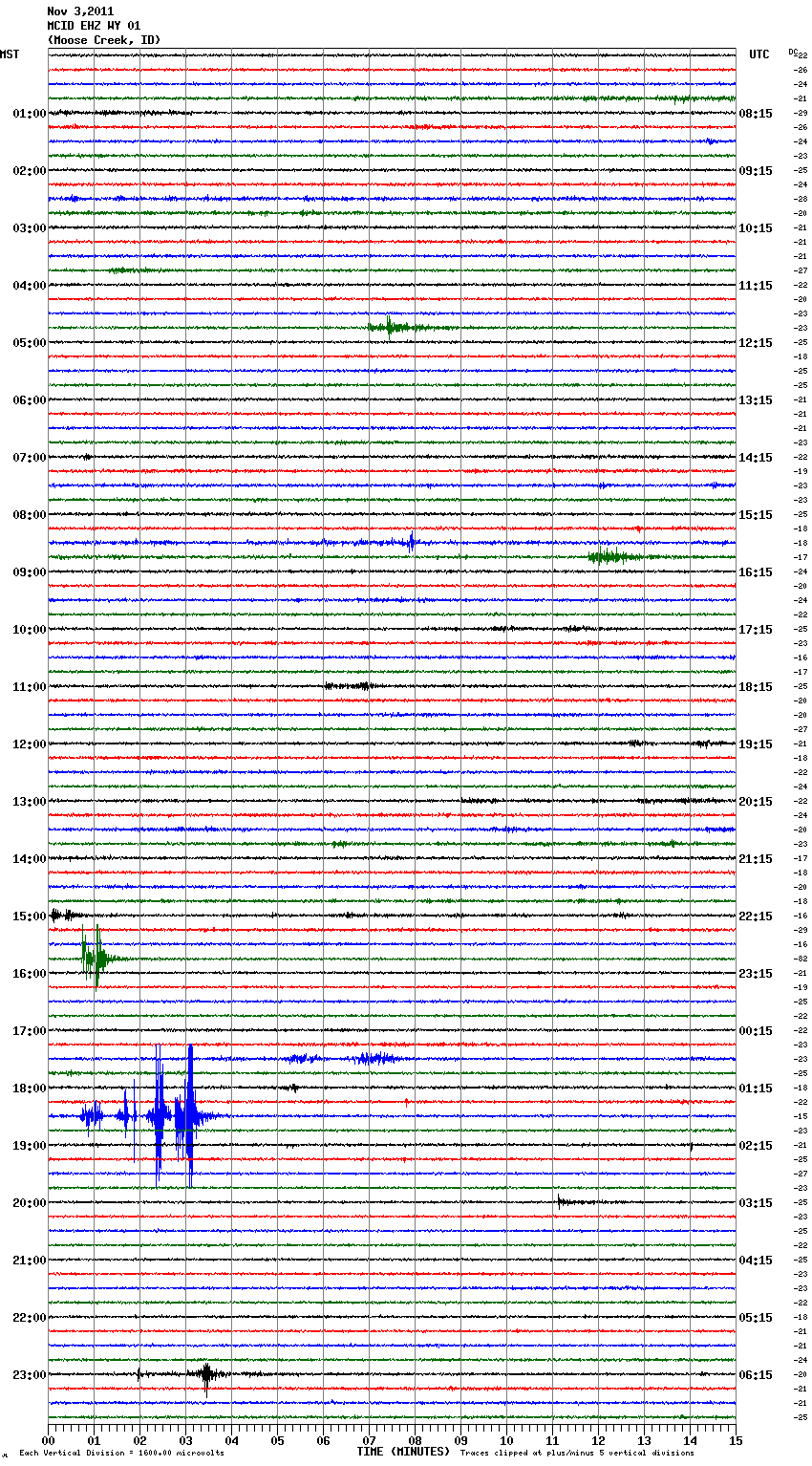Select the 14:00 MST time label
Image resolution: width=812 pixels, height=1466 pixels.
coord(29,859)
